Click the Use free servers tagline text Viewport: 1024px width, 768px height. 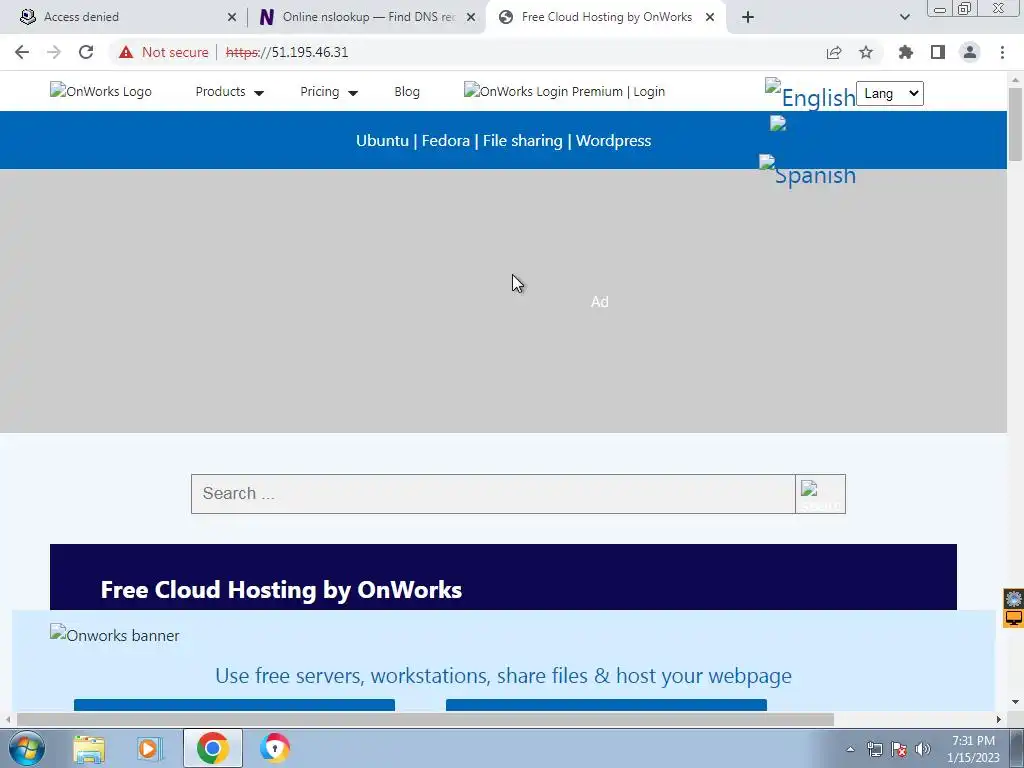pos(504,676)
